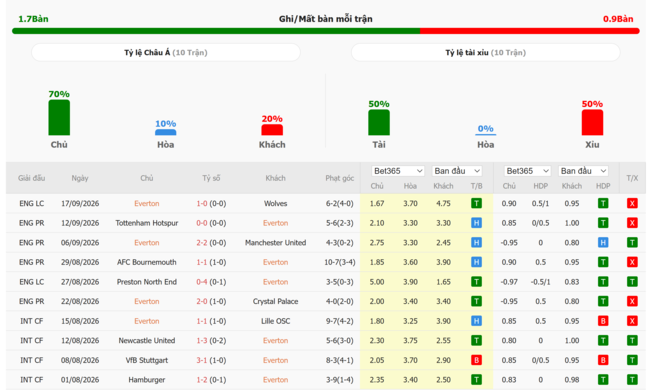Image resolution: width=650 pixels, height=390 pixels.
Task: Click ENG LC league label in Wolves row
Action: [x=32, y=203]
